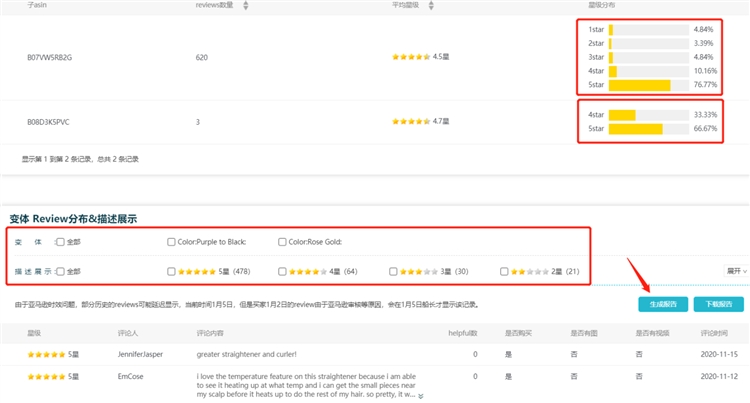Click the 5star 76.77% distribution bar
Viewport: 750px width, 403px height.
(649, 85)
